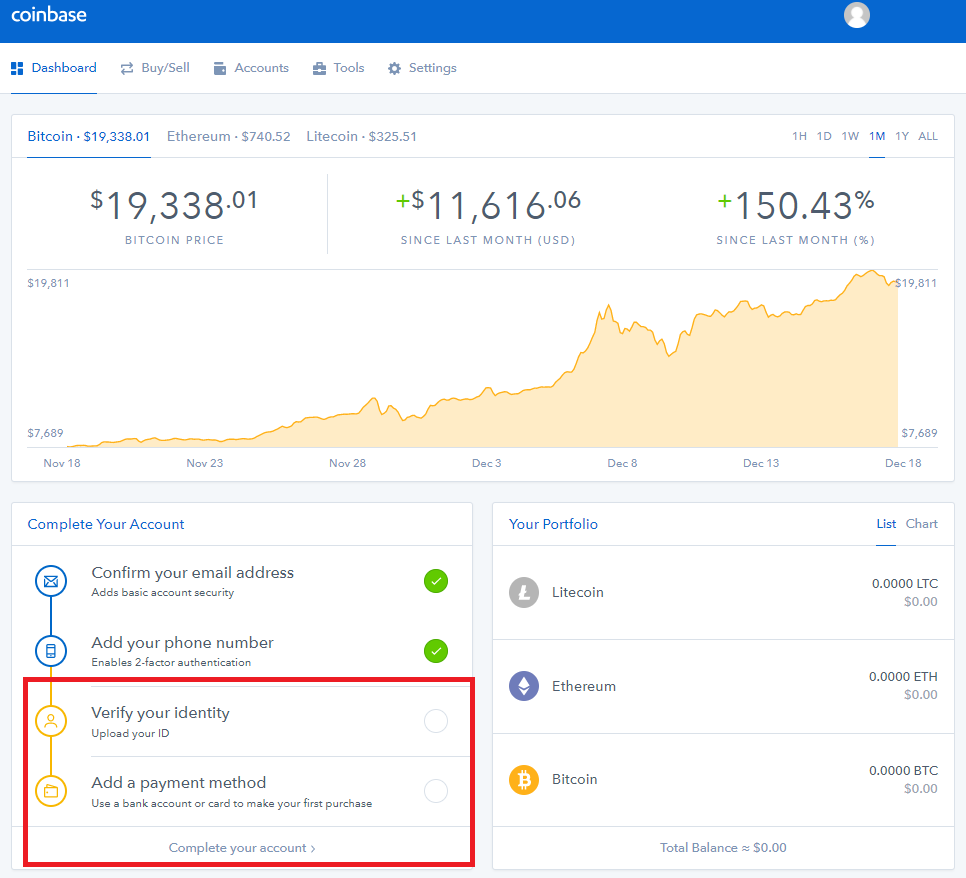Click the wallet icon for payment method

pos(50,791)
